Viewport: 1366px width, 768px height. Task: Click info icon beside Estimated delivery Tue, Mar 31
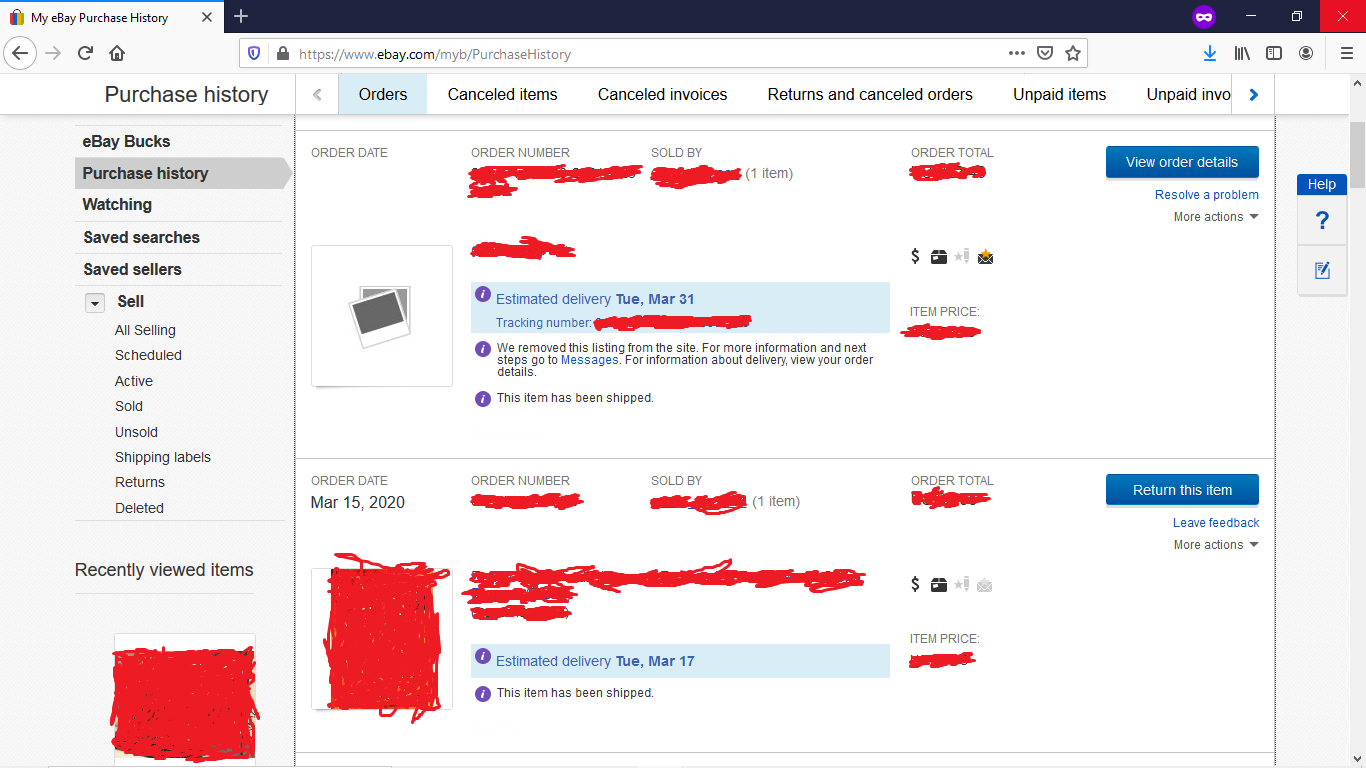coord(483,294)
